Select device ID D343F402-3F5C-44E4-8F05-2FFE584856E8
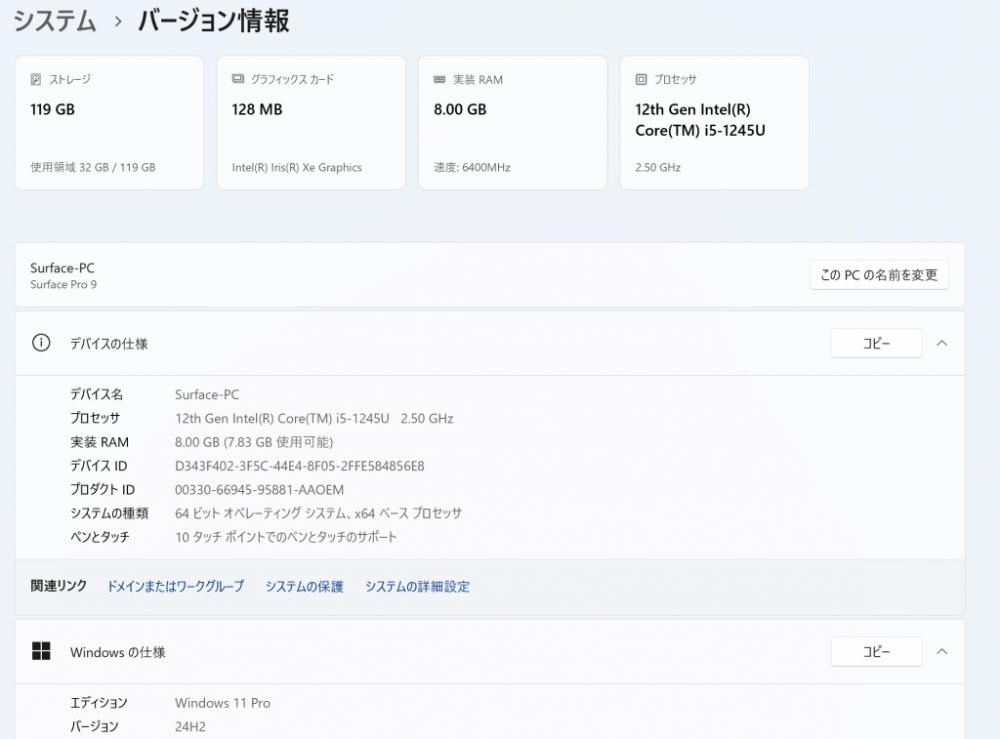1000x739 pixels. pyautogui.click(x=299, y=466)
